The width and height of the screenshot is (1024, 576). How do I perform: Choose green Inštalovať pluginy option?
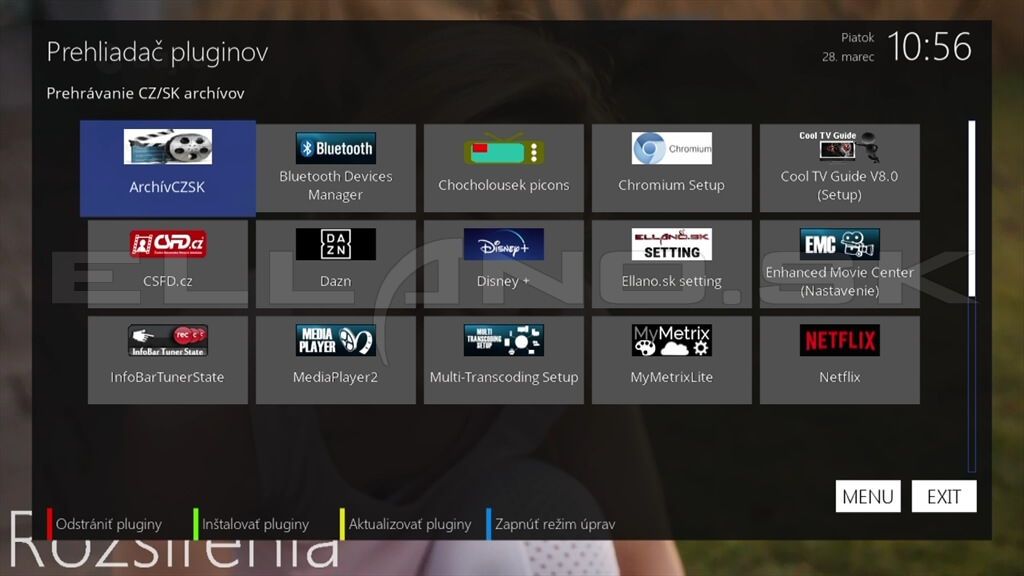tap(251, 524)
